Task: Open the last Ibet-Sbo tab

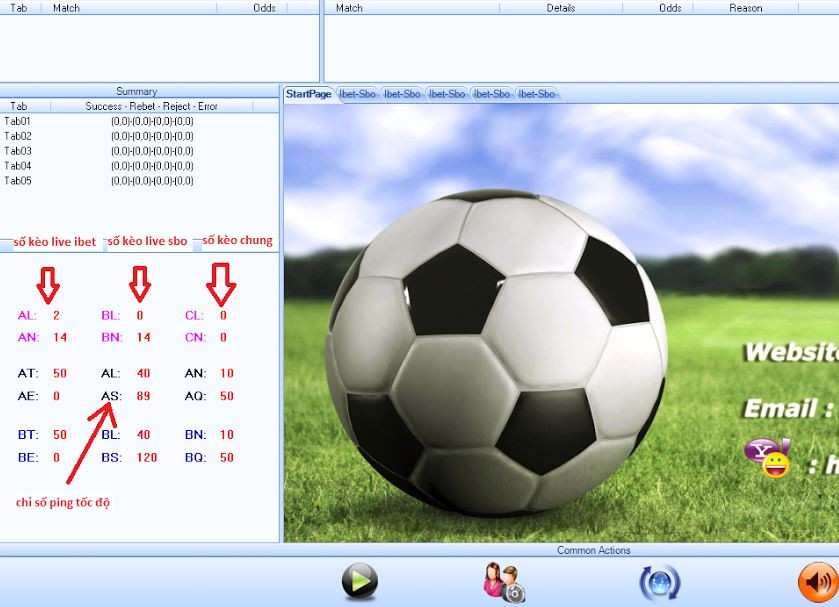Action: 535,94
